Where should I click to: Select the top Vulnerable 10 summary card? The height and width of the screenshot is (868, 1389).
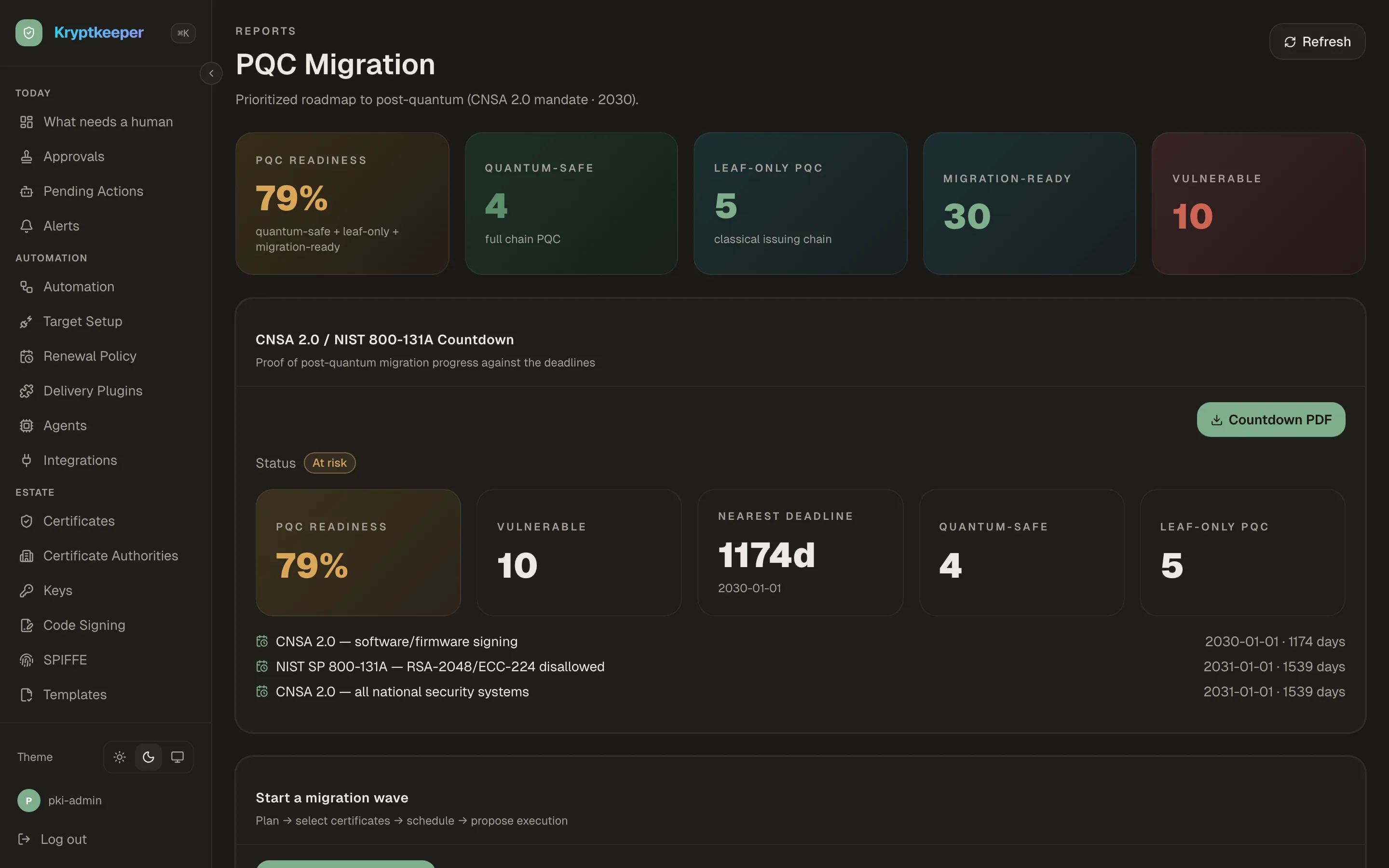coord(1258,204)
